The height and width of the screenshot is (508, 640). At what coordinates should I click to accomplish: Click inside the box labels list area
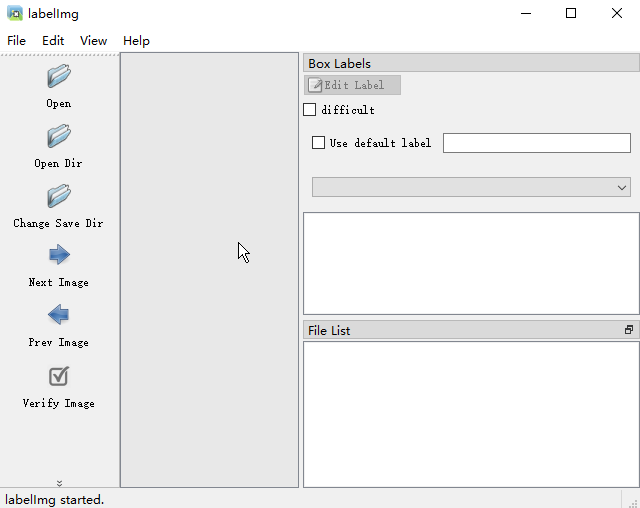[x=471, y=264]
